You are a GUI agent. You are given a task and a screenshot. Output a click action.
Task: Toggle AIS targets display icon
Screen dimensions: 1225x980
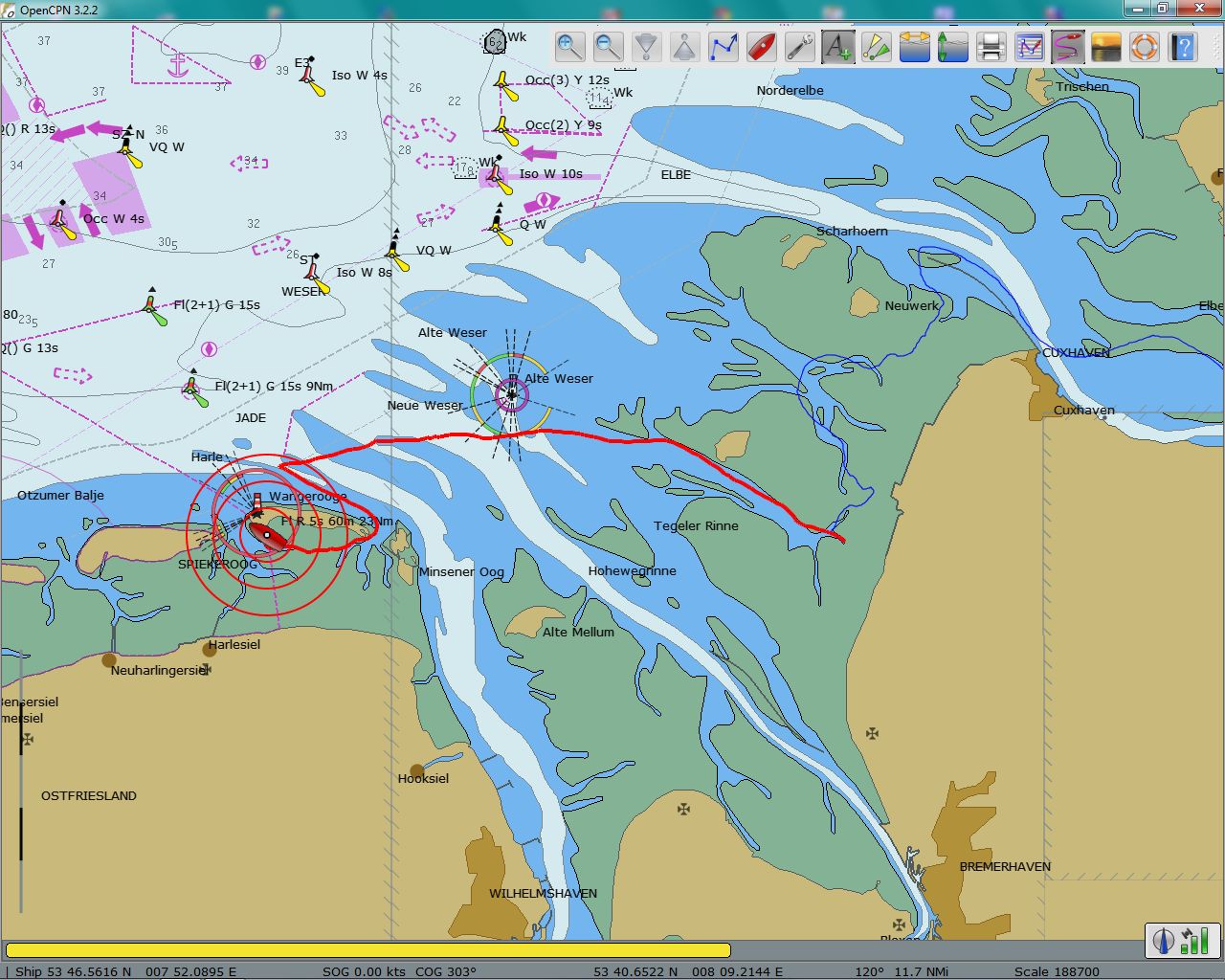[877, 46]
